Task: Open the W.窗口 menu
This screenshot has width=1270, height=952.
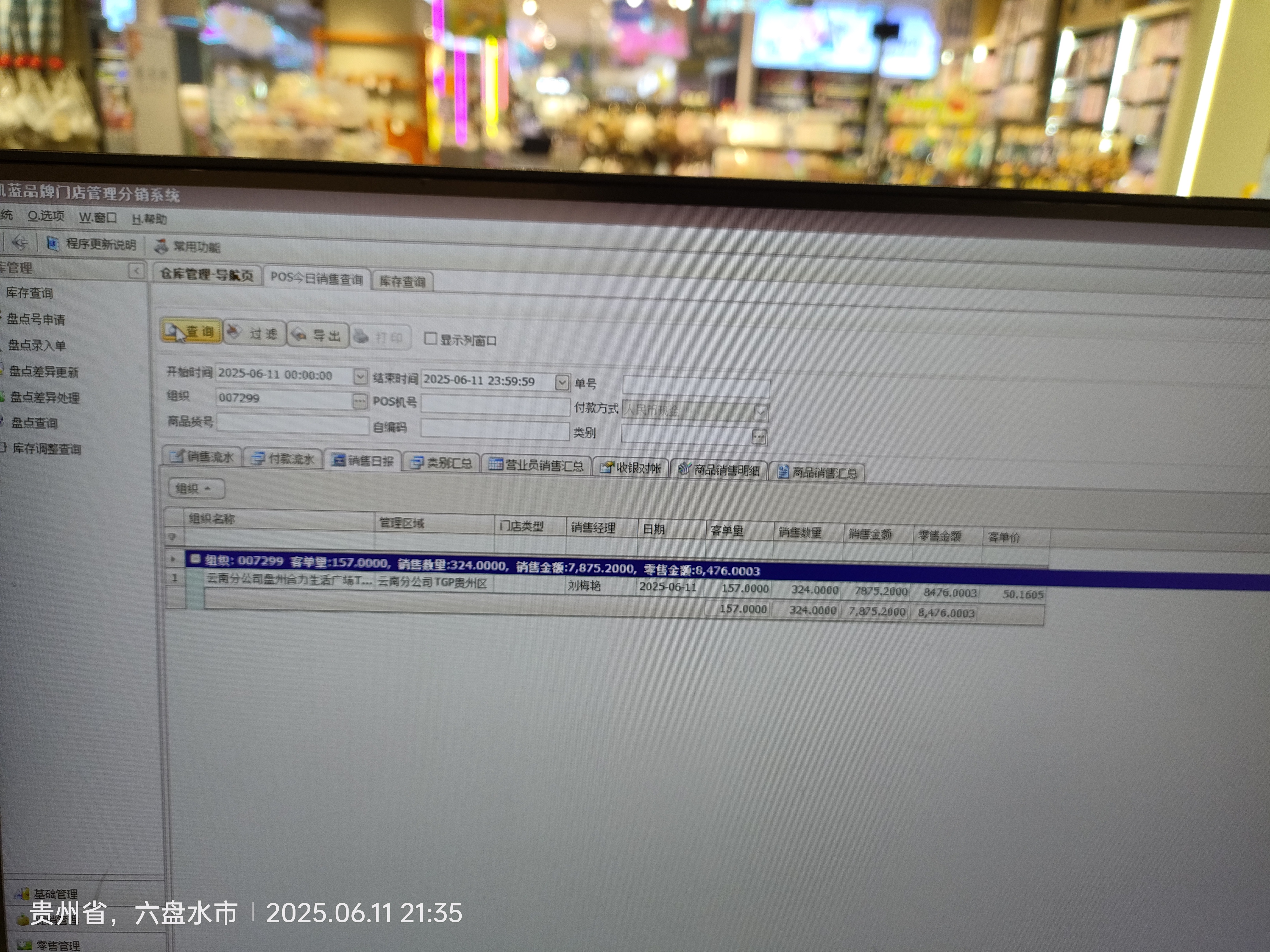Action: coord(98,217)
